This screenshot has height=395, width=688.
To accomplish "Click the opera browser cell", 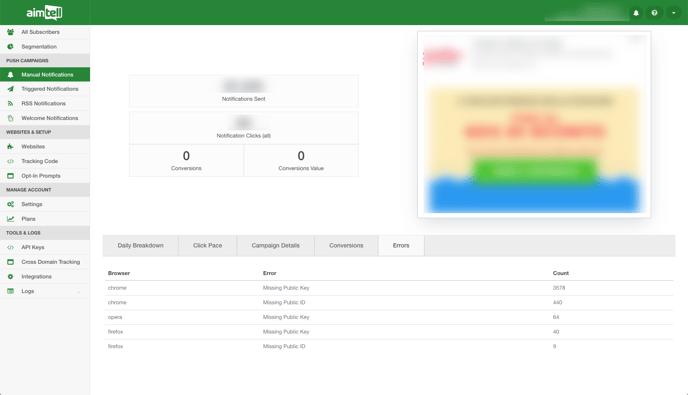I will coord(115,317).
